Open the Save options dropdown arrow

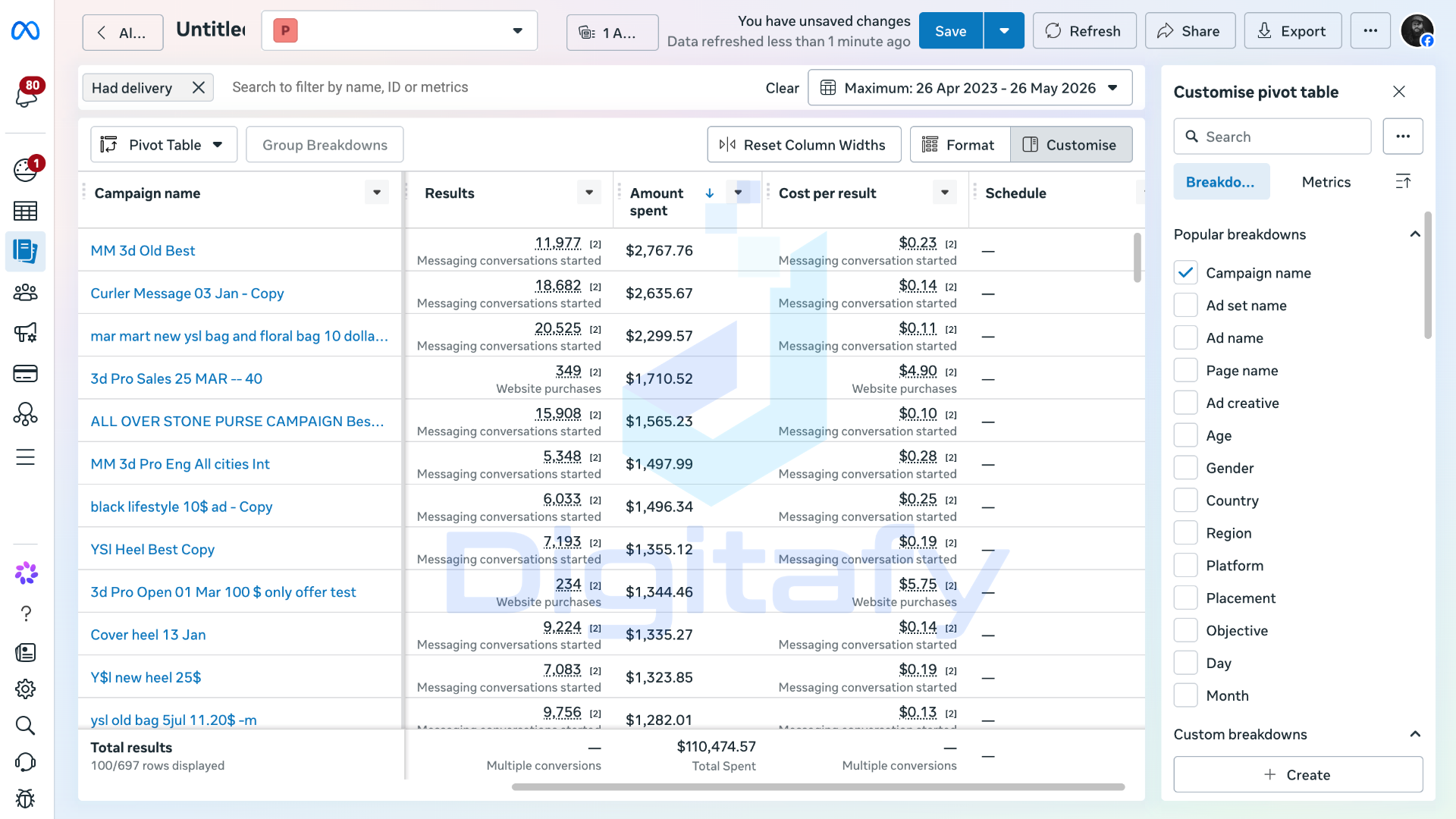click(1004, 31)
